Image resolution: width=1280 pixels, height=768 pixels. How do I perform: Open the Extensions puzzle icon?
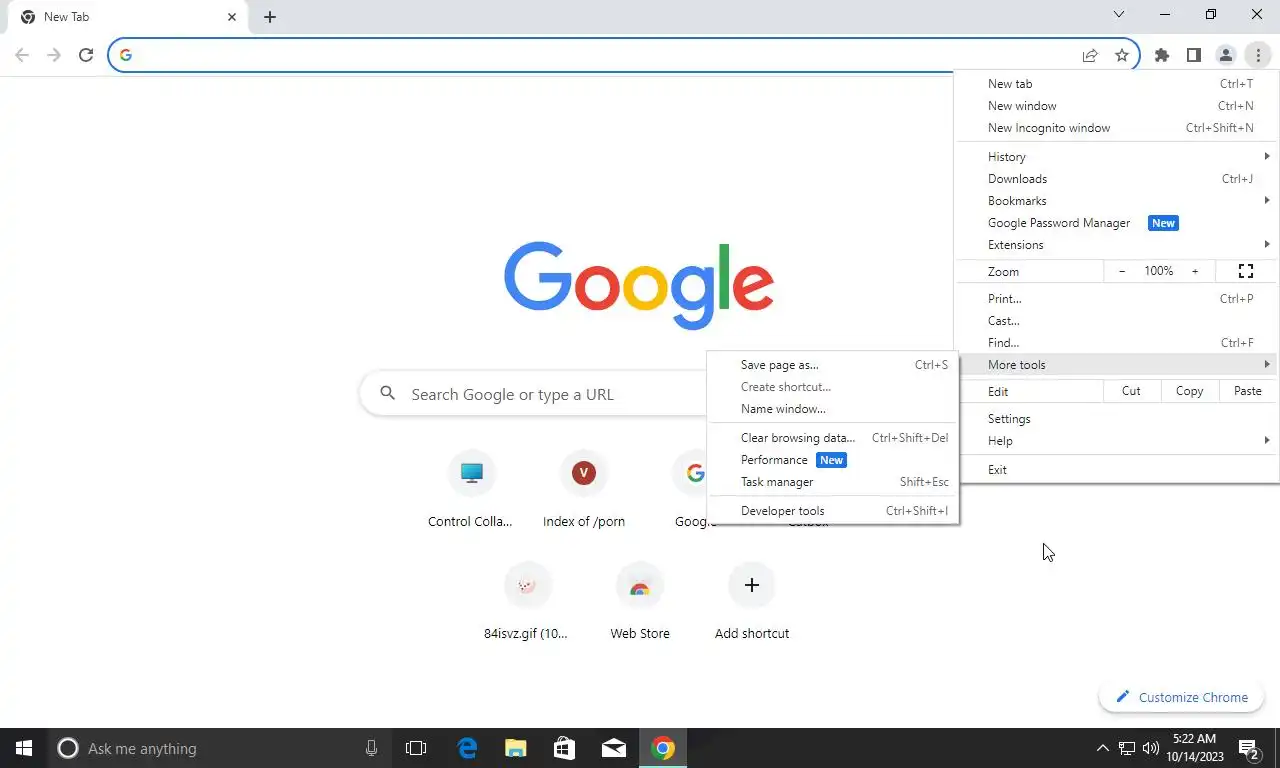coord(1161,56)
